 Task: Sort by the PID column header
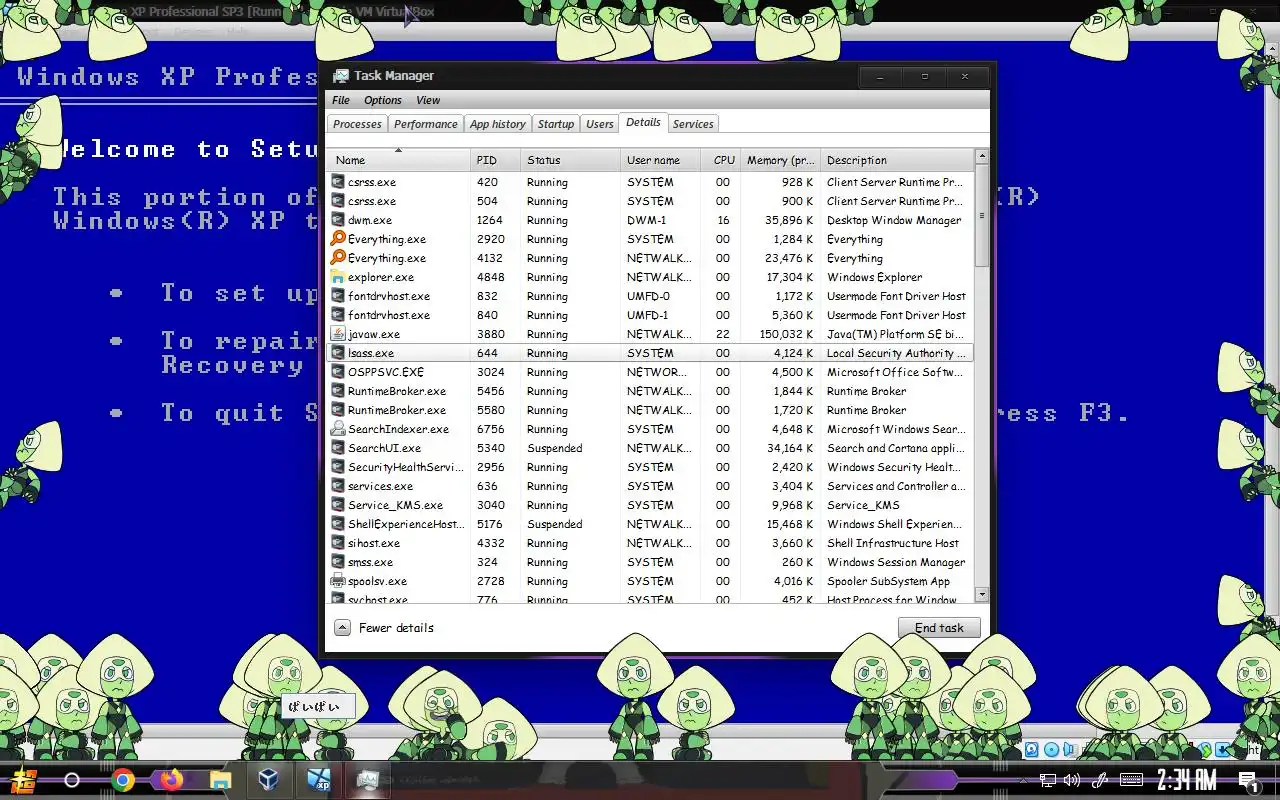point(496,160)
